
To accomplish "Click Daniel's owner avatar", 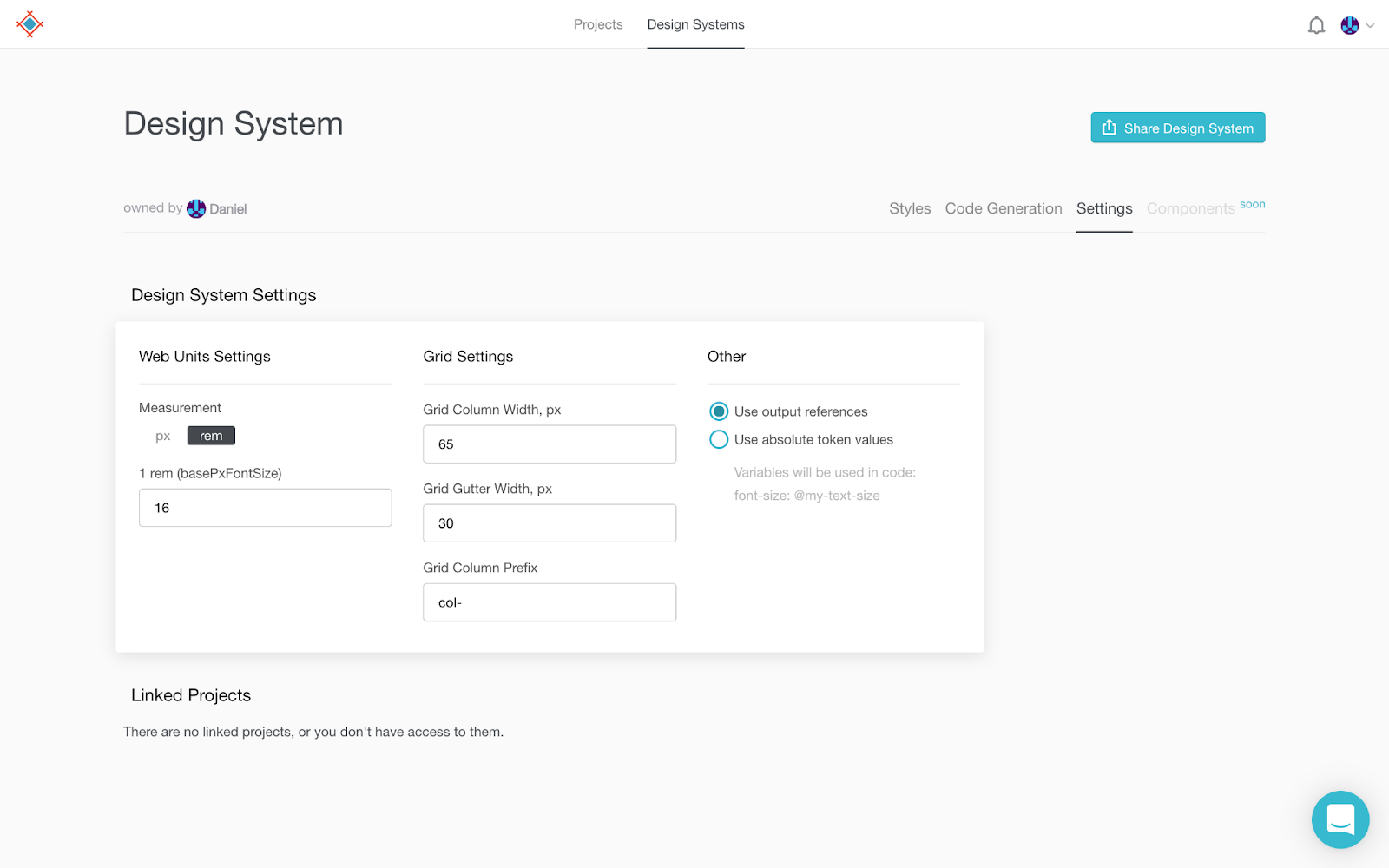I will pyautogui.click(x=196, y=208).
